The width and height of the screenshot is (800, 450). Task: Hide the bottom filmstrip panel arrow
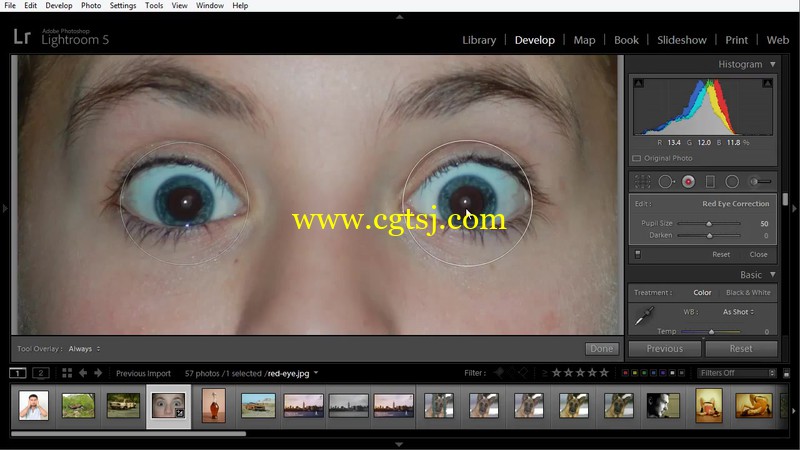[x=399, y=444]
